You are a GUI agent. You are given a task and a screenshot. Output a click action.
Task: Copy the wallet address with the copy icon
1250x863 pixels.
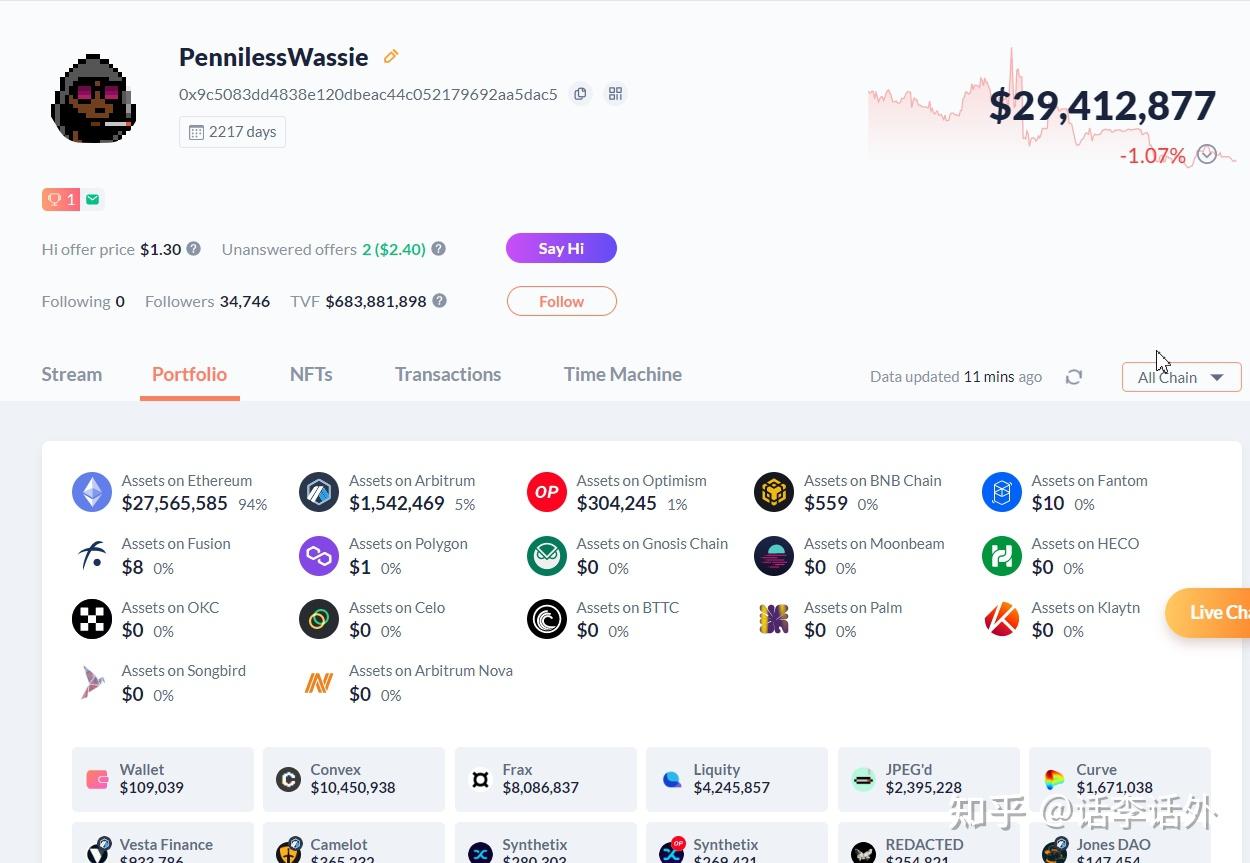tap(580, 94)
